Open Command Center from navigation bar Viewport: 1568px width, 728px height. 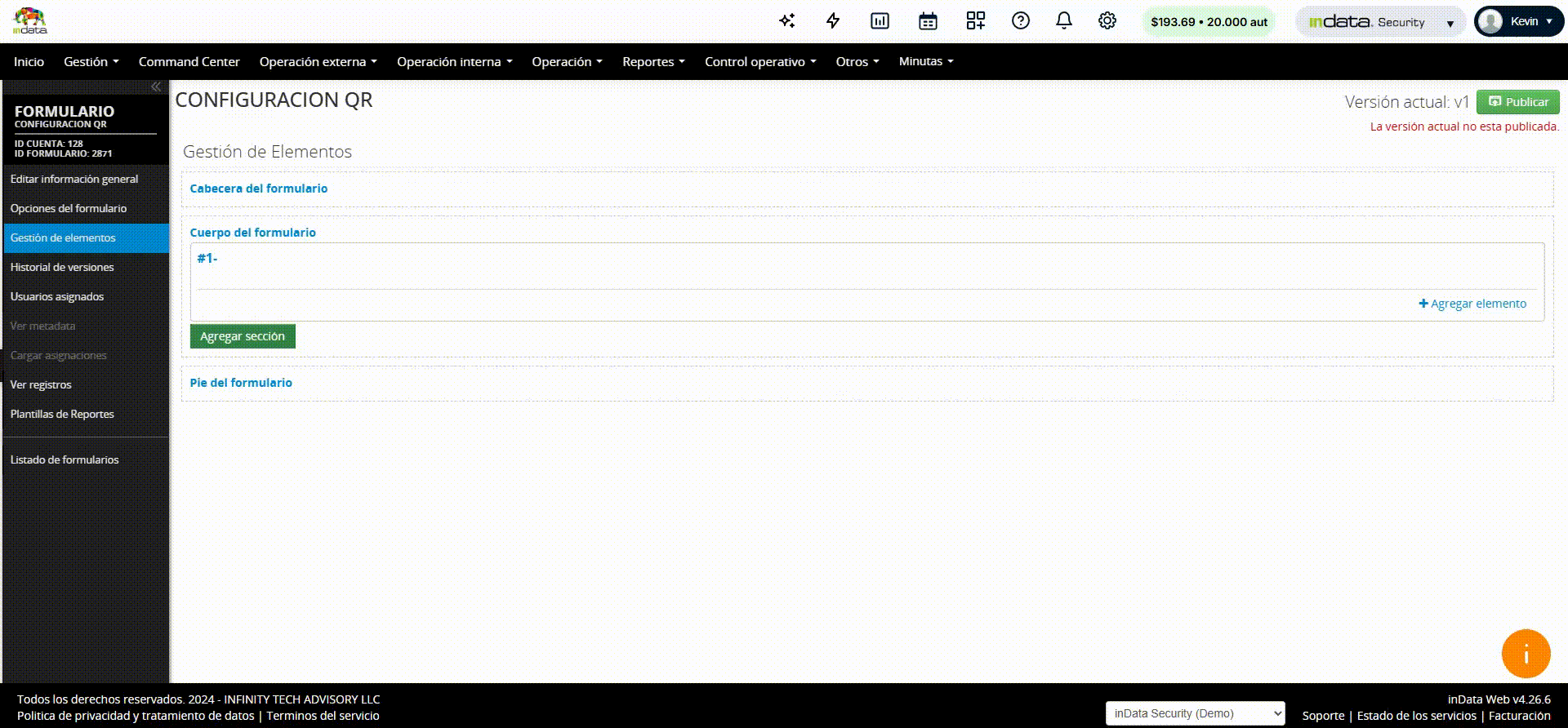pyautogui.click(x=189, y=62)
